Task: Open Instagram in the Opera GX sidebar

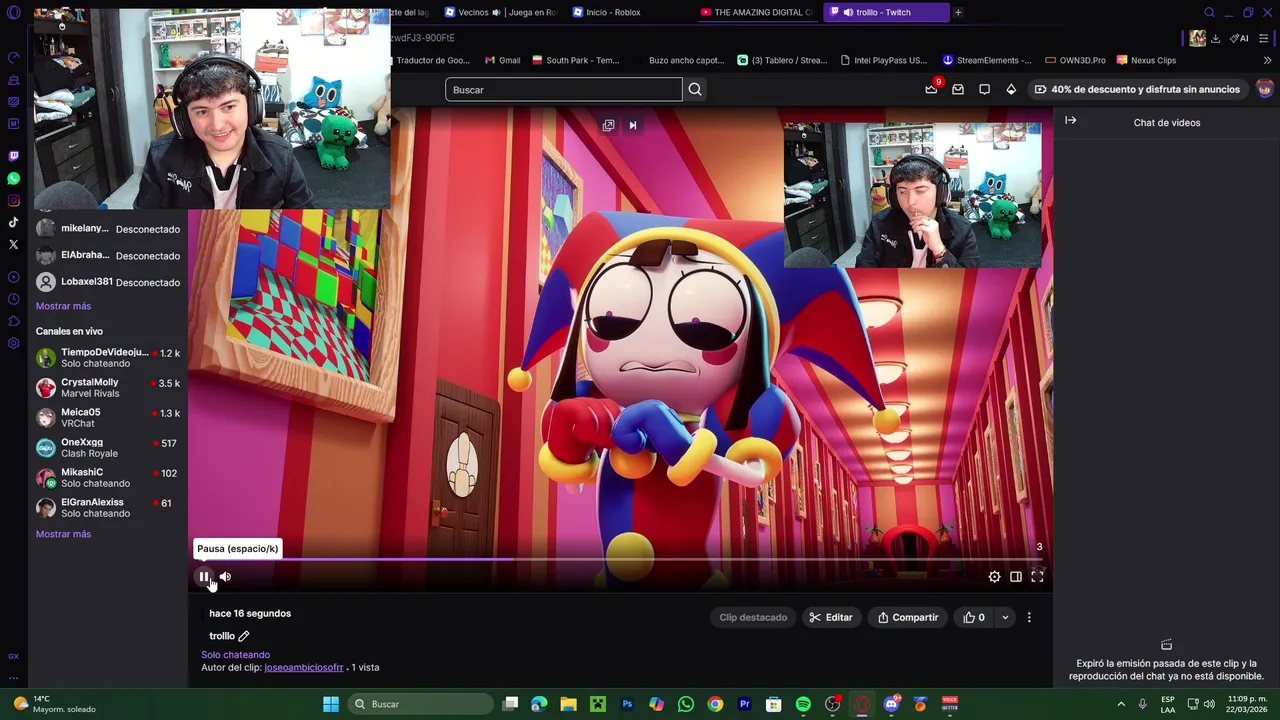Action: tap(13, 200)
